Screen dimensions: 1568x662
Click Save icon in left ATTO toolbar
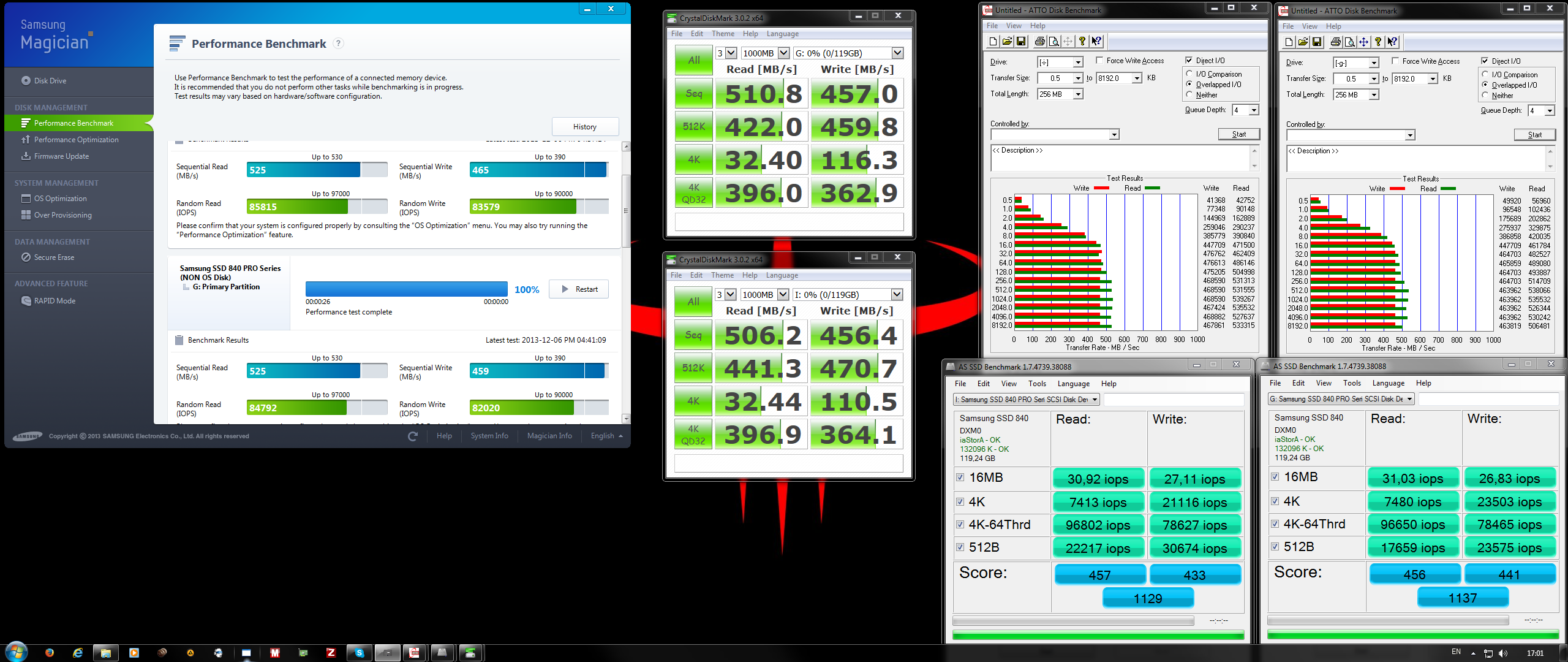(x=1021, y=41)
